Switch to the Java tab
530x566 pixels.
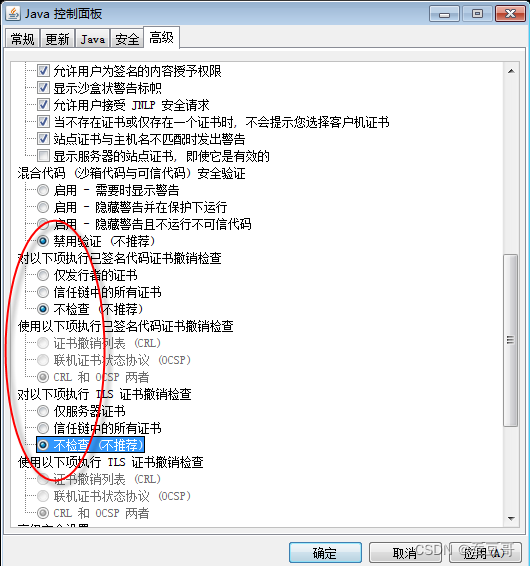coord(92,39)
